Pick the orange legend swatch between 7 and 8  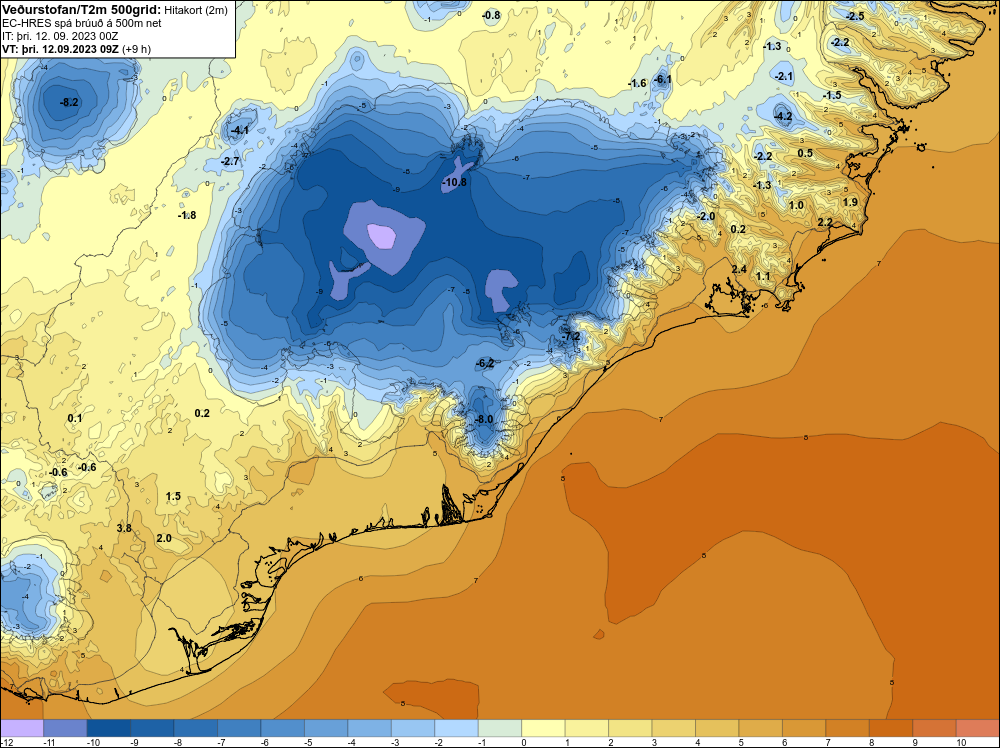click(848, 728)
